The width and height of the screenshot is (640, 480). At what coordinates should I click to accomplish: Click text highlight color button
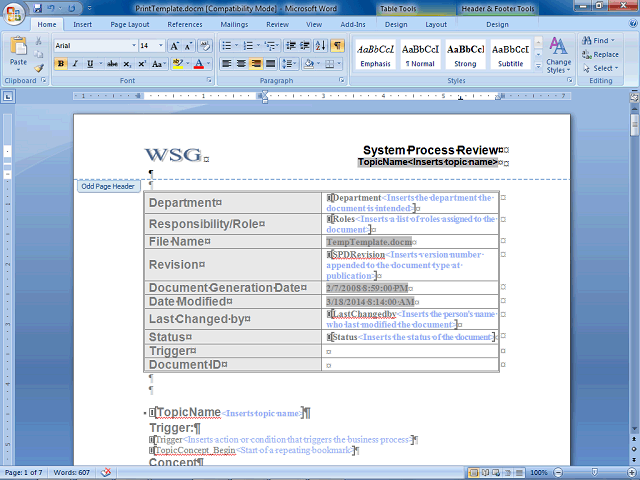tap(178, 64)
